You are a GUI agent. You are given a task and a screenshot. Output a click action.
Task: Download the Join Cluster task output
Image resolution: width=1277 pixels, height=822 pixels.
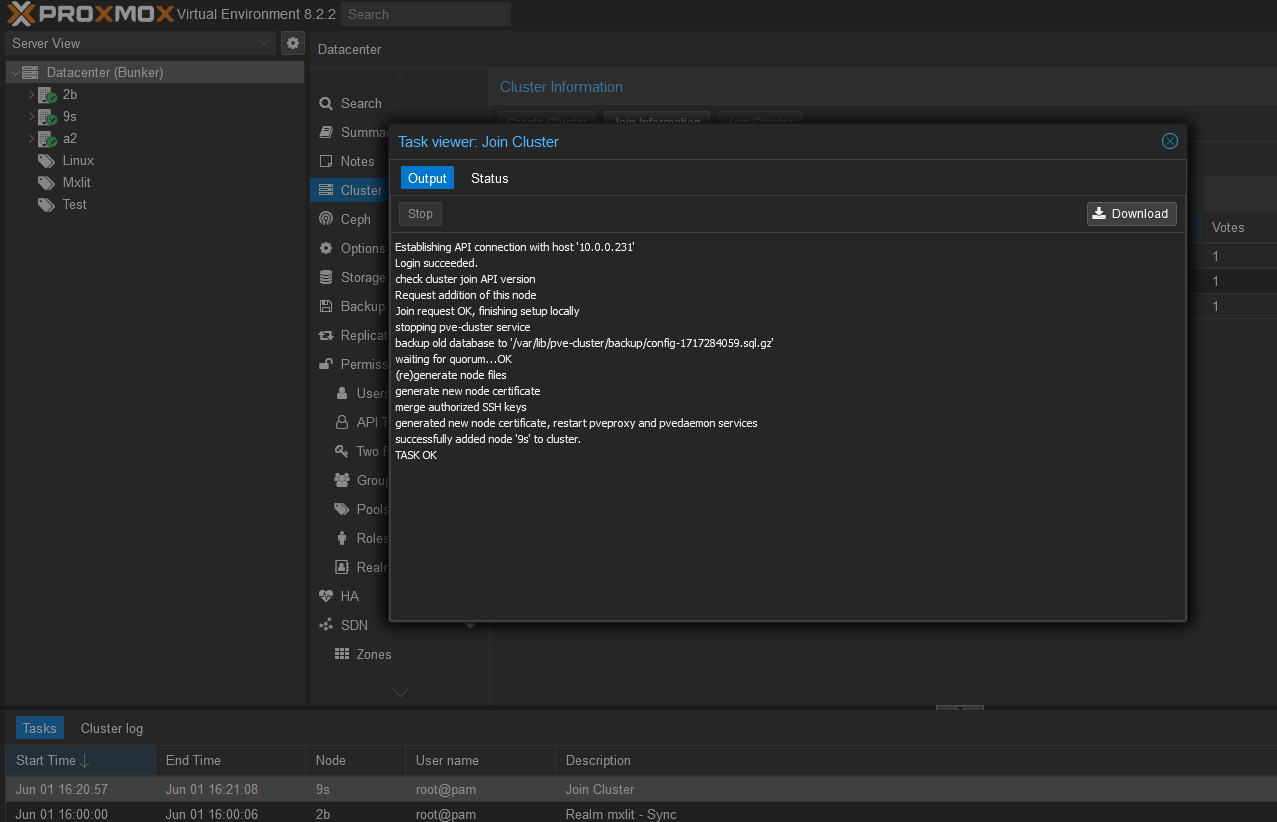pos(1131,213)
